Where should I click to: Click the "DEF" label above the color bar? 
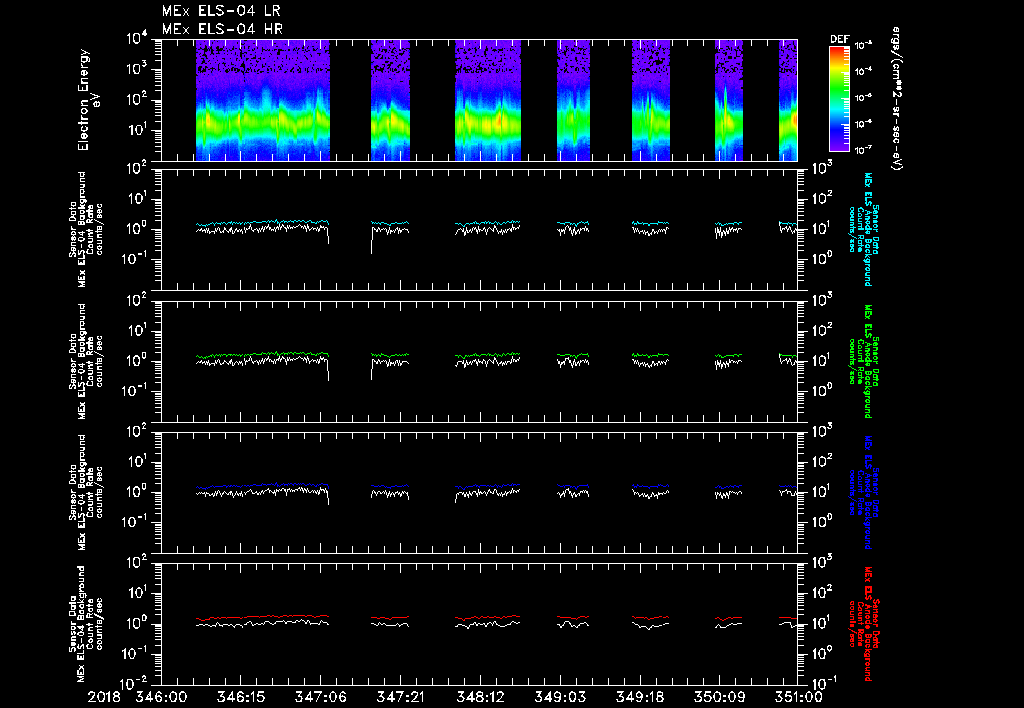pos(840,39)
